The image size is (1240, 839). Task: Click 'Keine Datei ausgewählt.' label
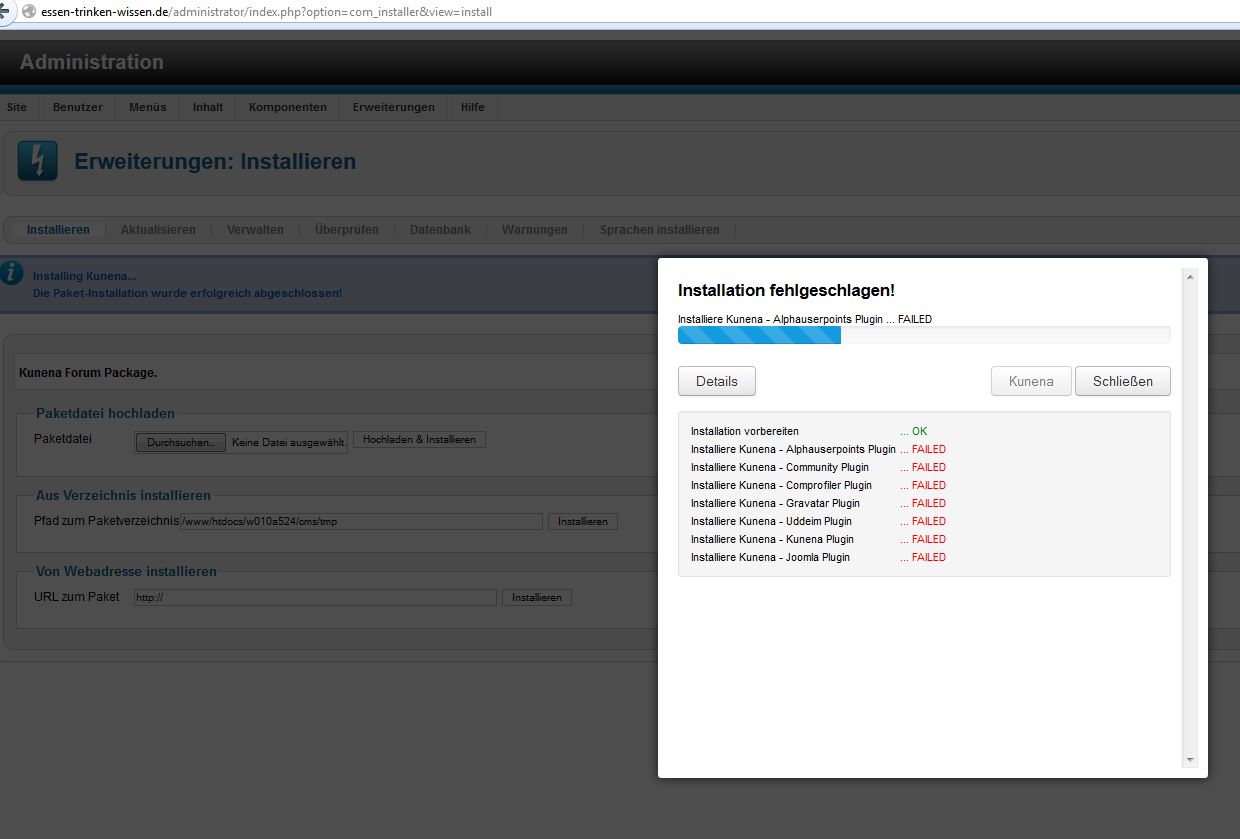[289, 442]
